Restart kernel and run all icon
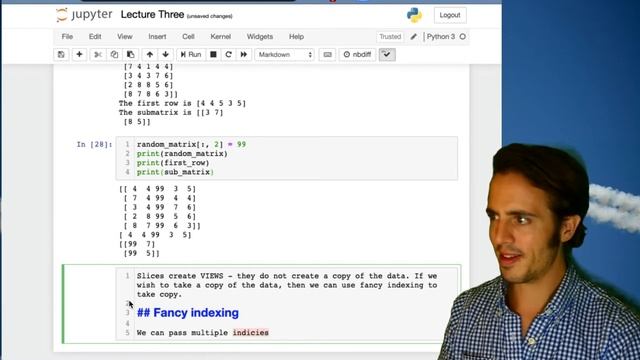Viewport: 640px width, 360px height. pos(244,54)
